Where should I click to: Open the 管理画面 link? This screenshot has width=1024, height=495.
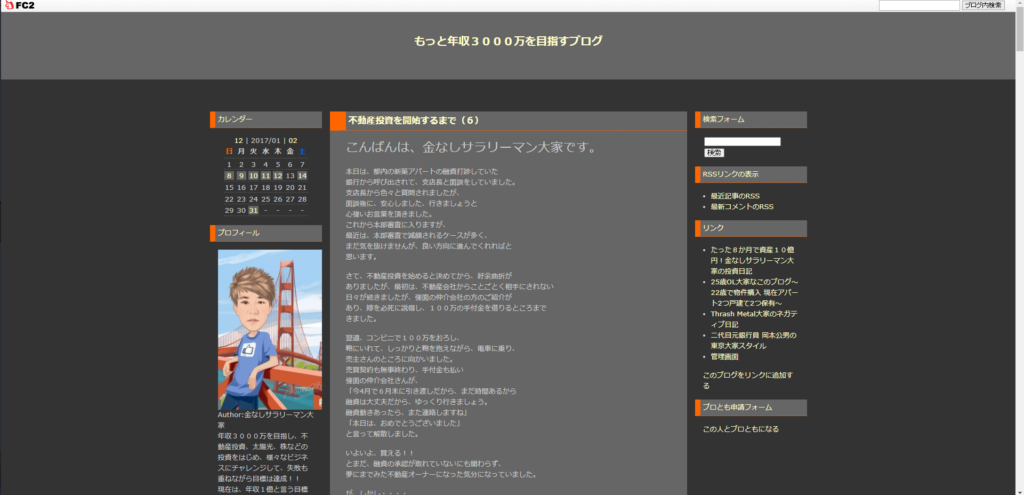(724, 357)
